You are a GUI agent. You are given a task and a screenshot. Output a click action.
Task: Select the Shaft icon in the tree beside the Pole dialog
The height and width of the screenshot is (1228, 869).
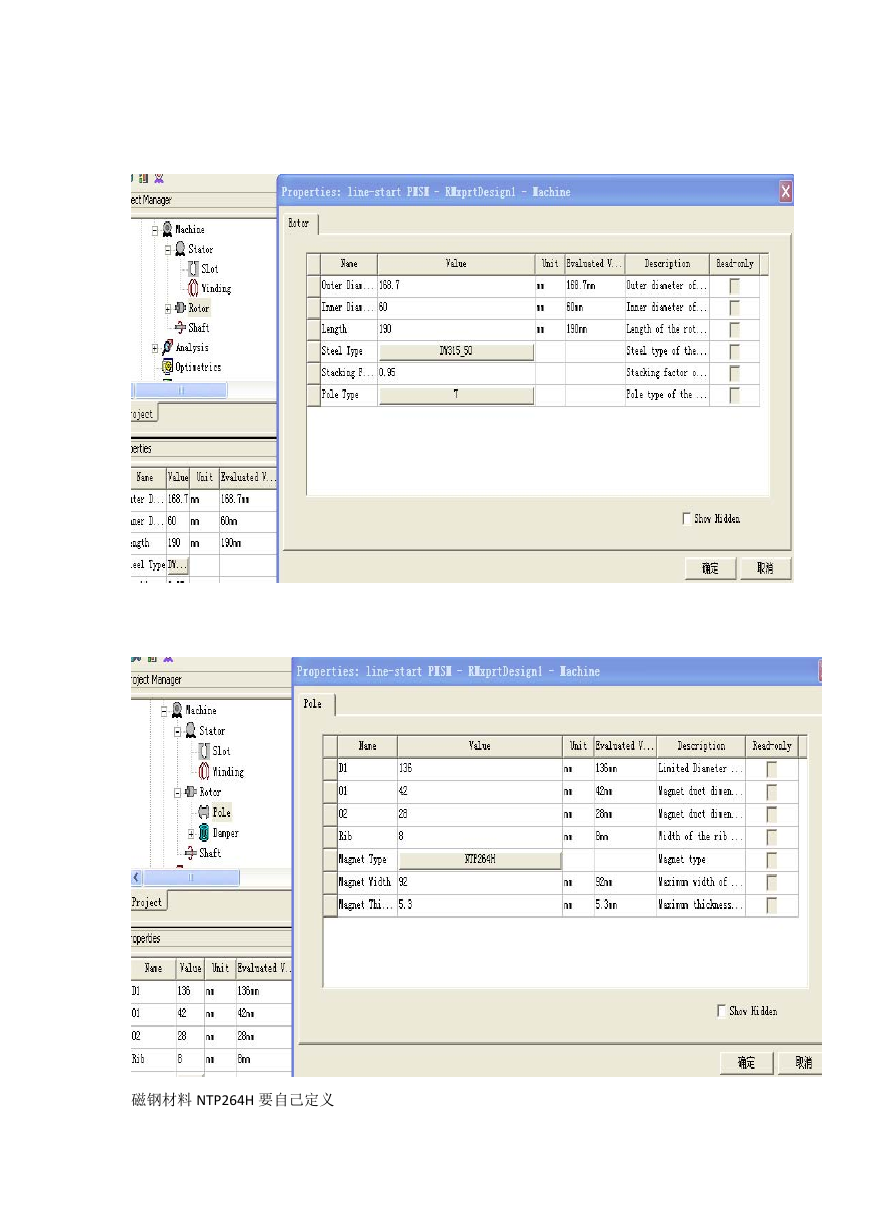[x=190, y=853]
